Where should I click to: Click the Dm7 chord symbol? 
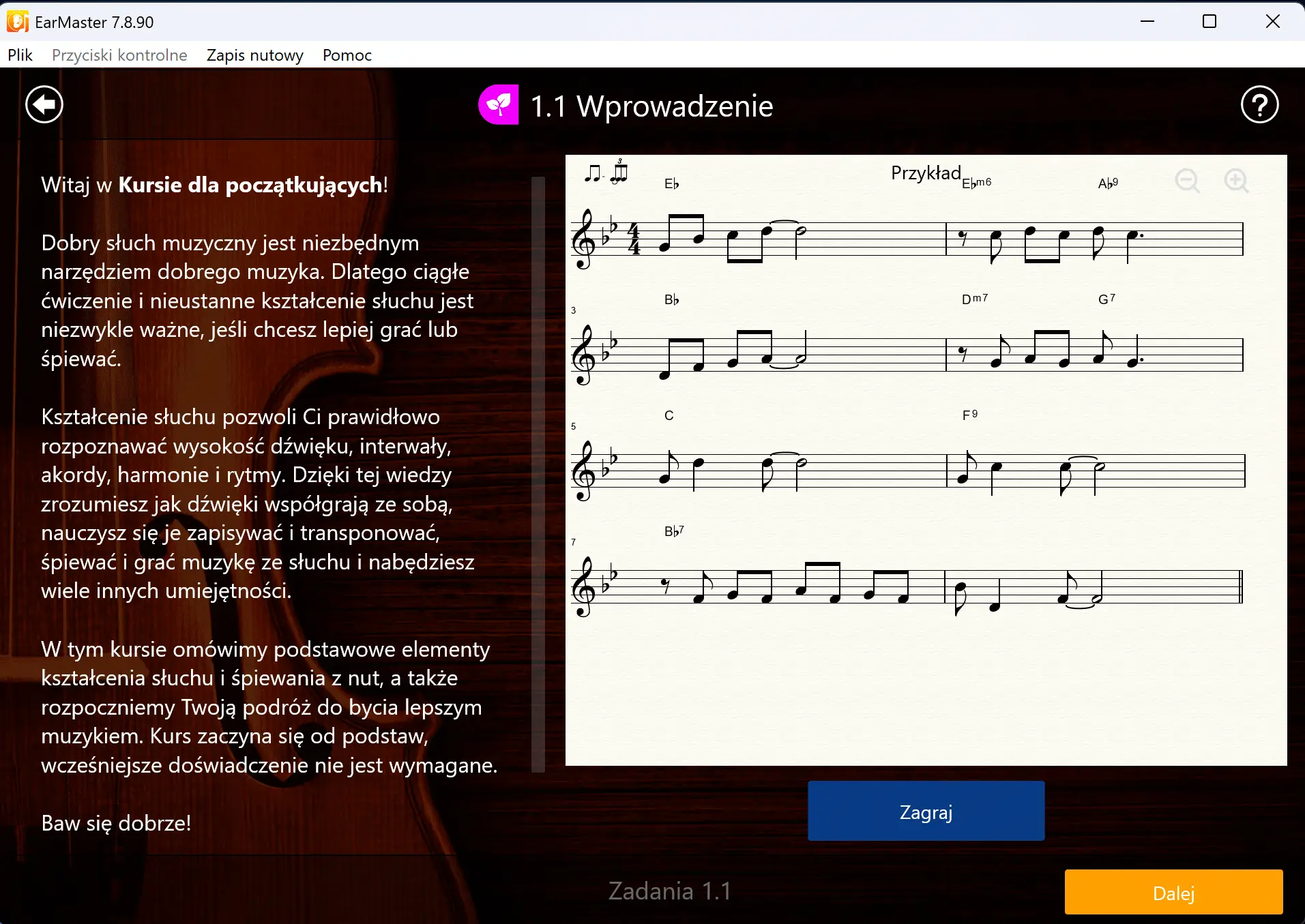(974, 299)
